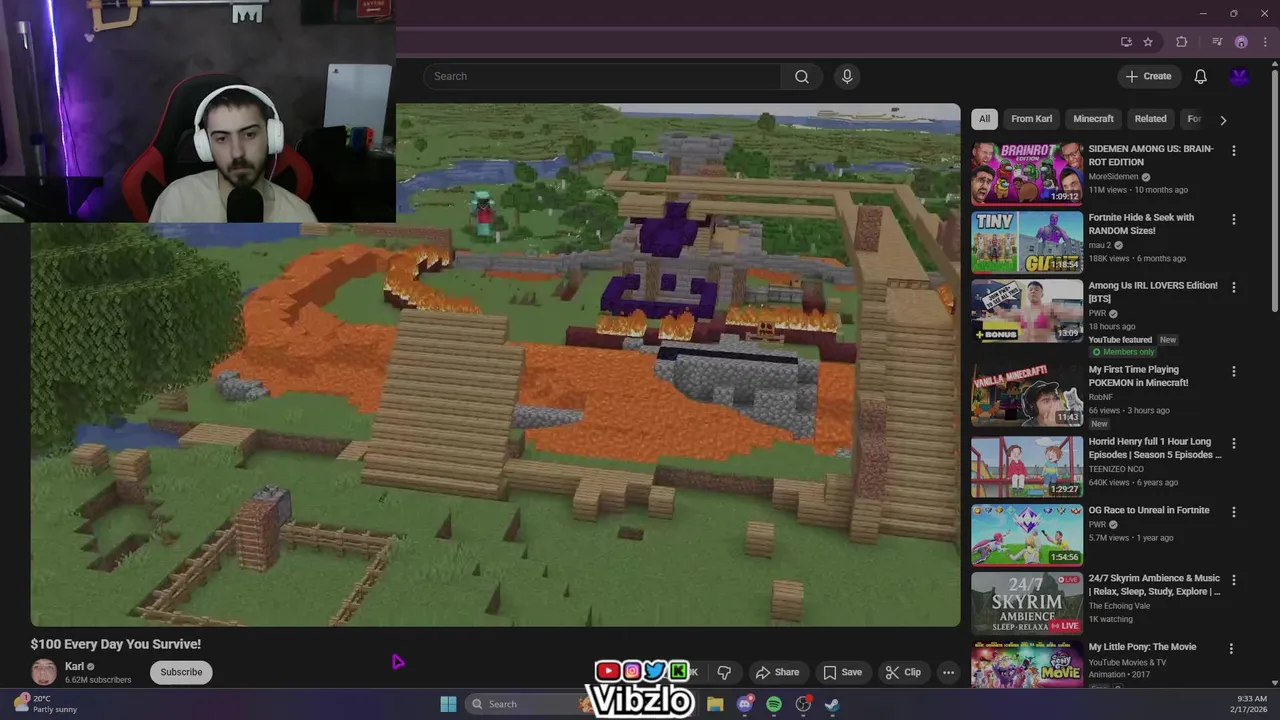Open options for Fortnite Hide & Seek video
The height and width of the screenshot is (720, 1280).
click(x=1233, y=219)
